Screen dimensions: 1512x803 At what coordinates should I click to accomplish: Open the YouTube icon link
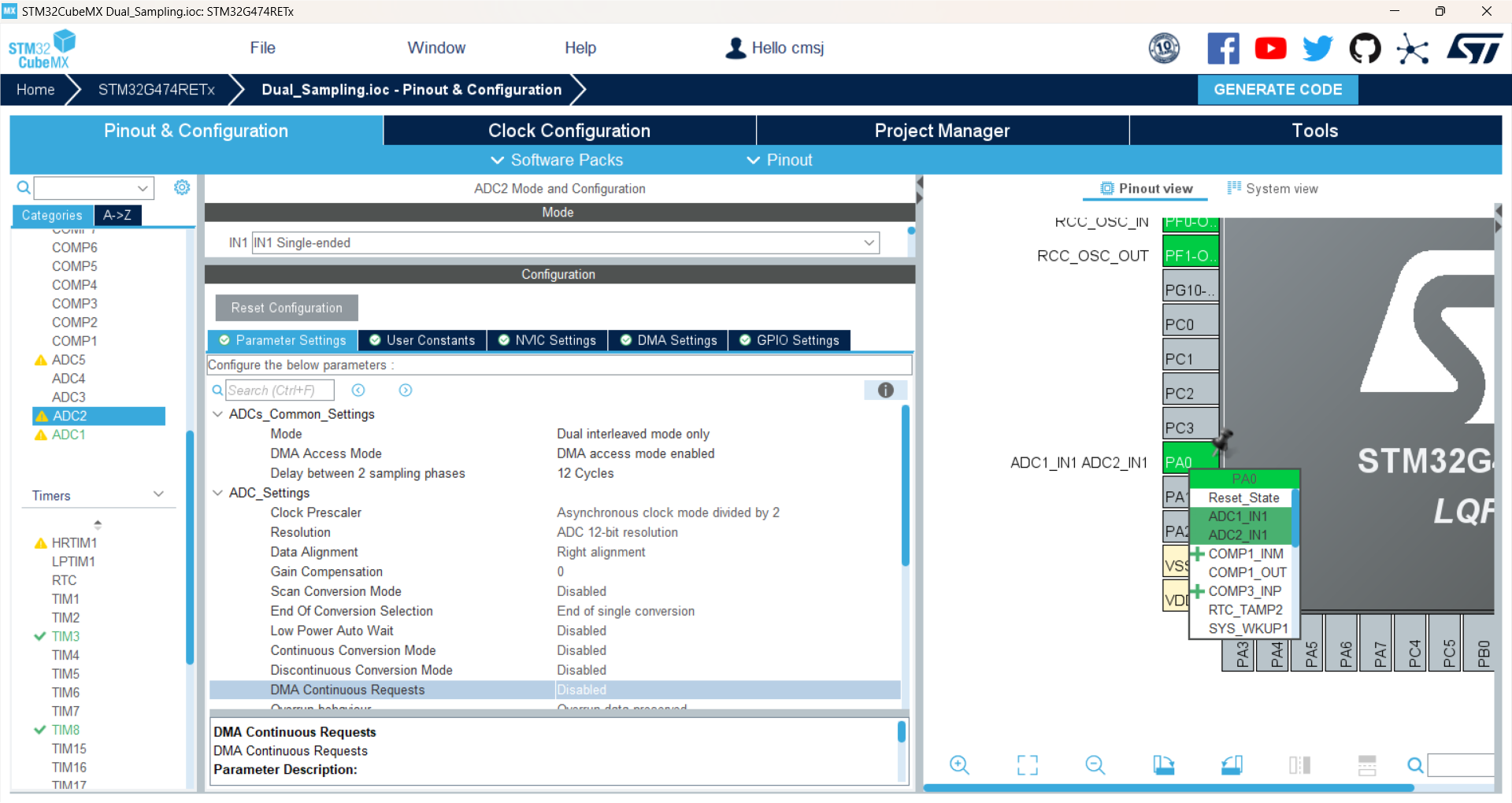1270,49
